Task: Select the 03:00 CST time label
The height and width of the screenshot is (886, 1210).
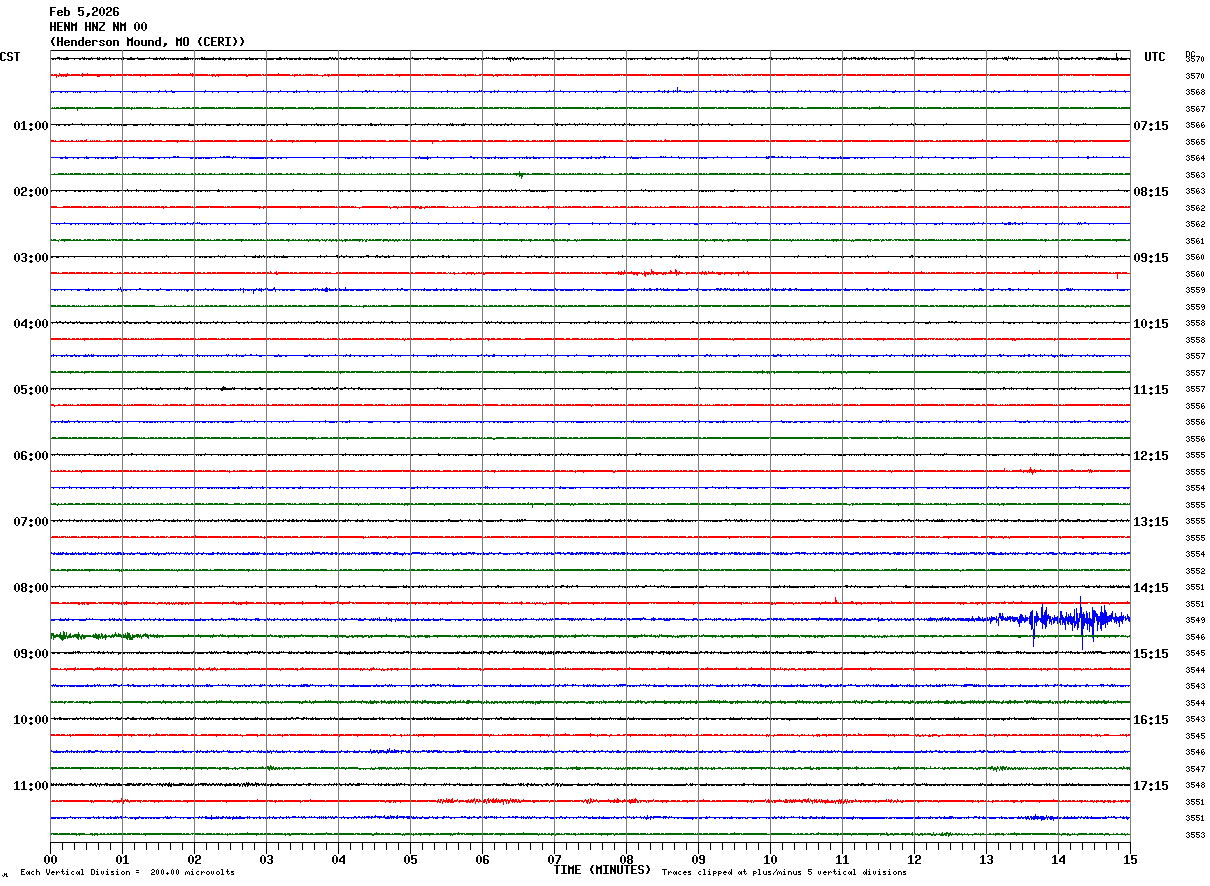Action: click(30, 258)
